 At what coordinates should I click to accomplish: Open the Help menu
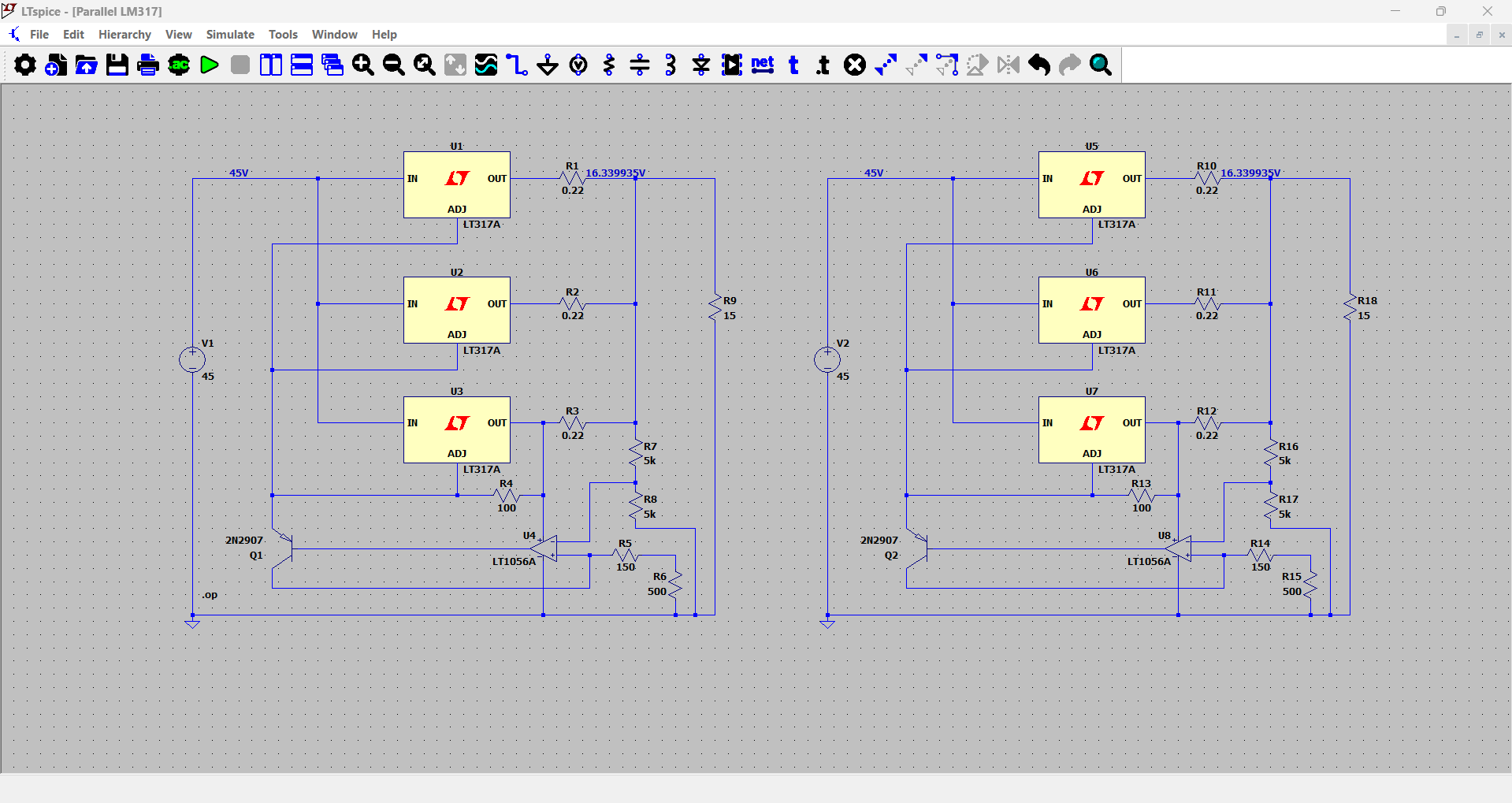(x=385, y=35)
